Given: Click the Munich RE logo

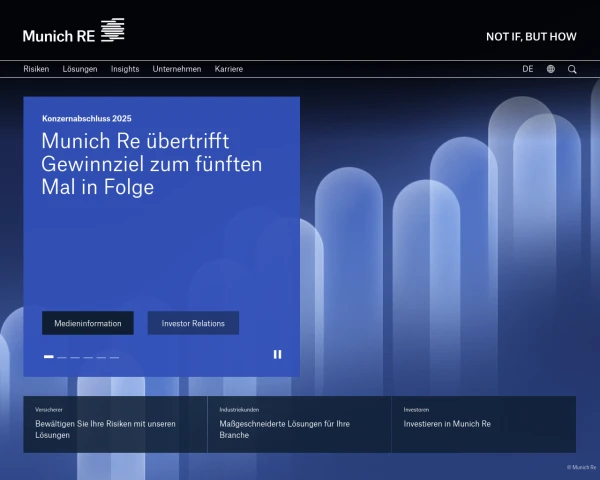Looking at the screenshot, I should pos(73,34).
